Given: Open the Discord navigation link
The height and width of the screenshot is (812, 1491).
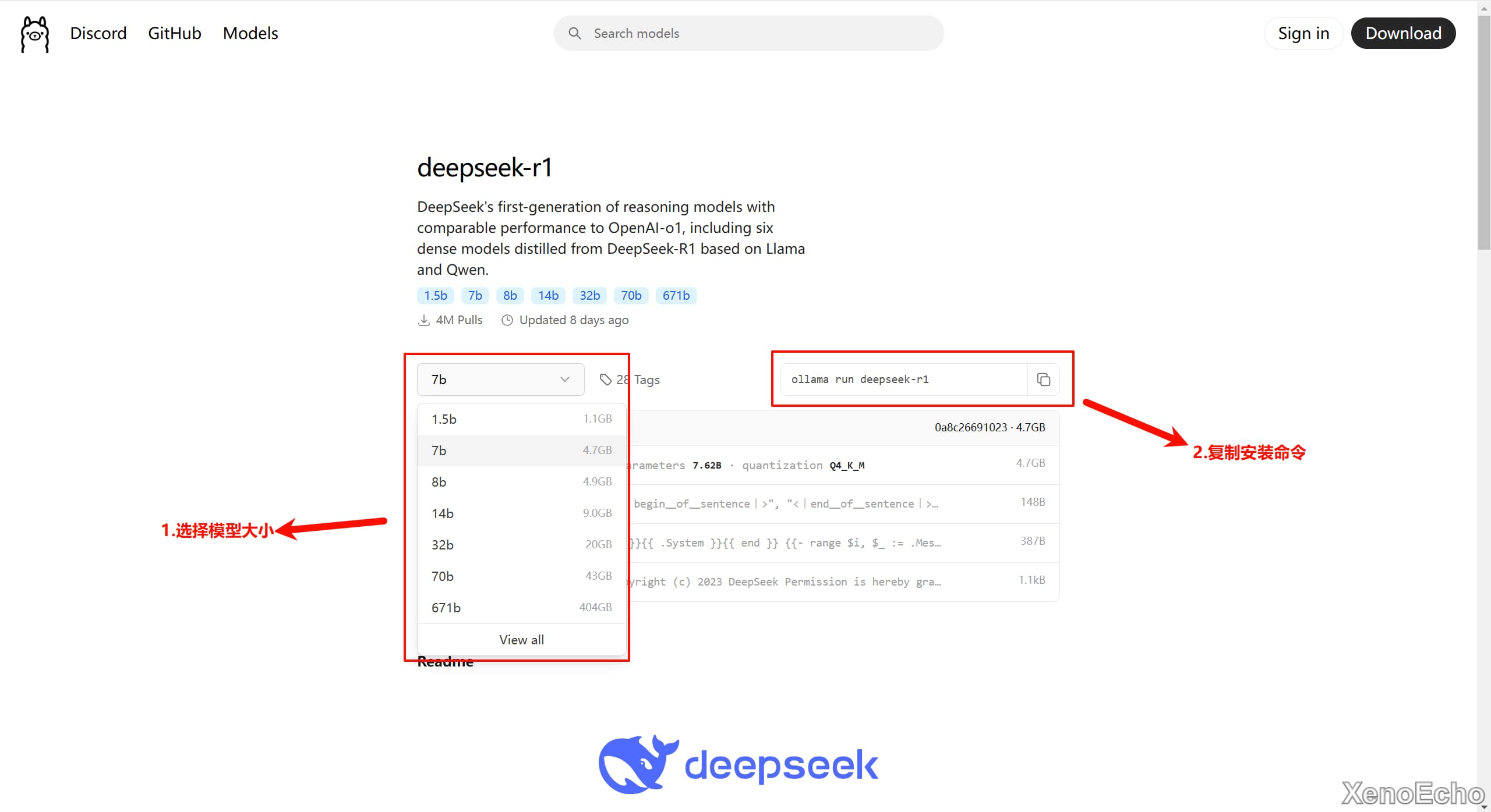Looking at the screenshot, I should (98, 33).
